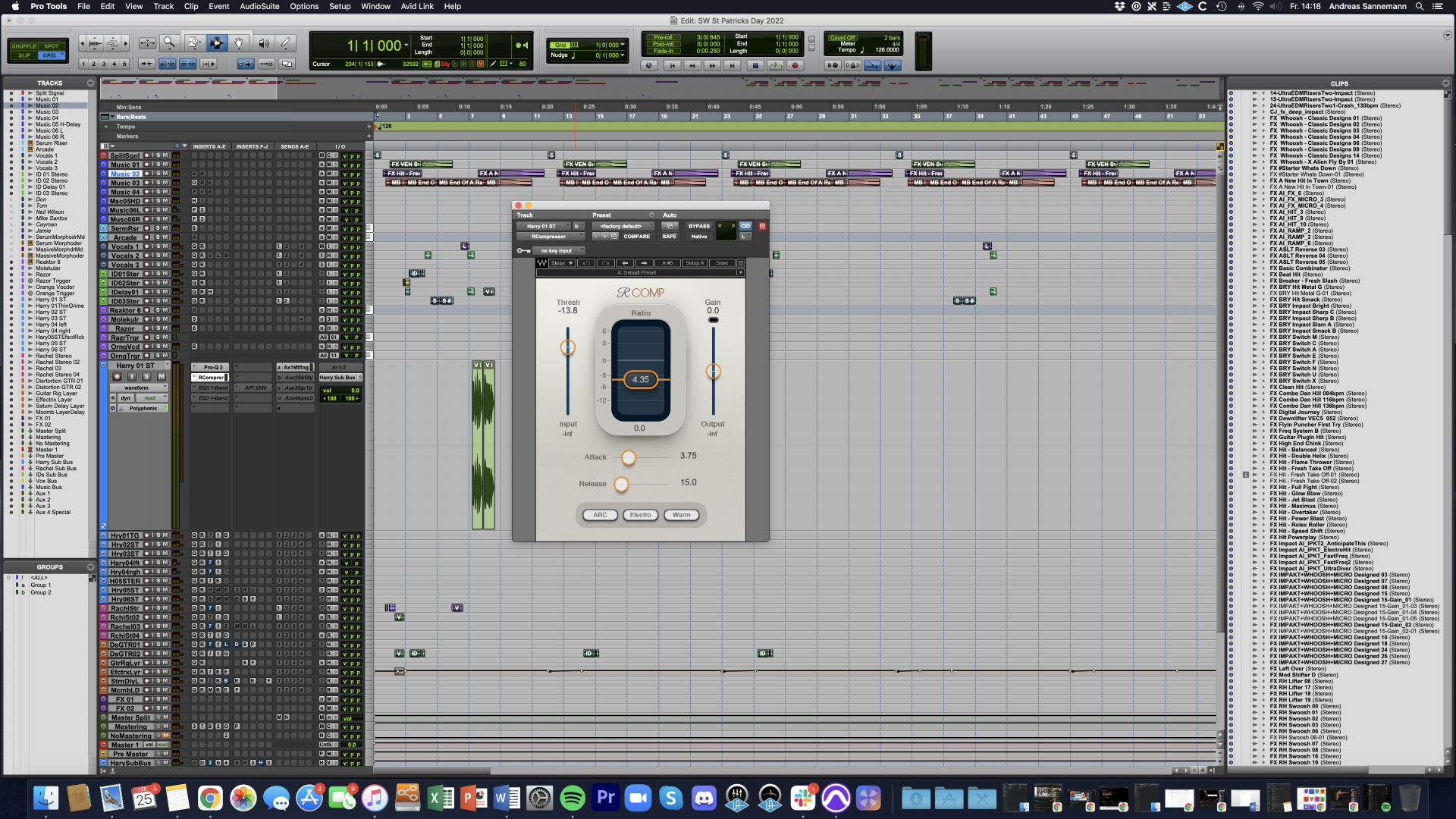Click COMPARE in plugin header
Screen dimensions: 1456x819
(637, 237)
